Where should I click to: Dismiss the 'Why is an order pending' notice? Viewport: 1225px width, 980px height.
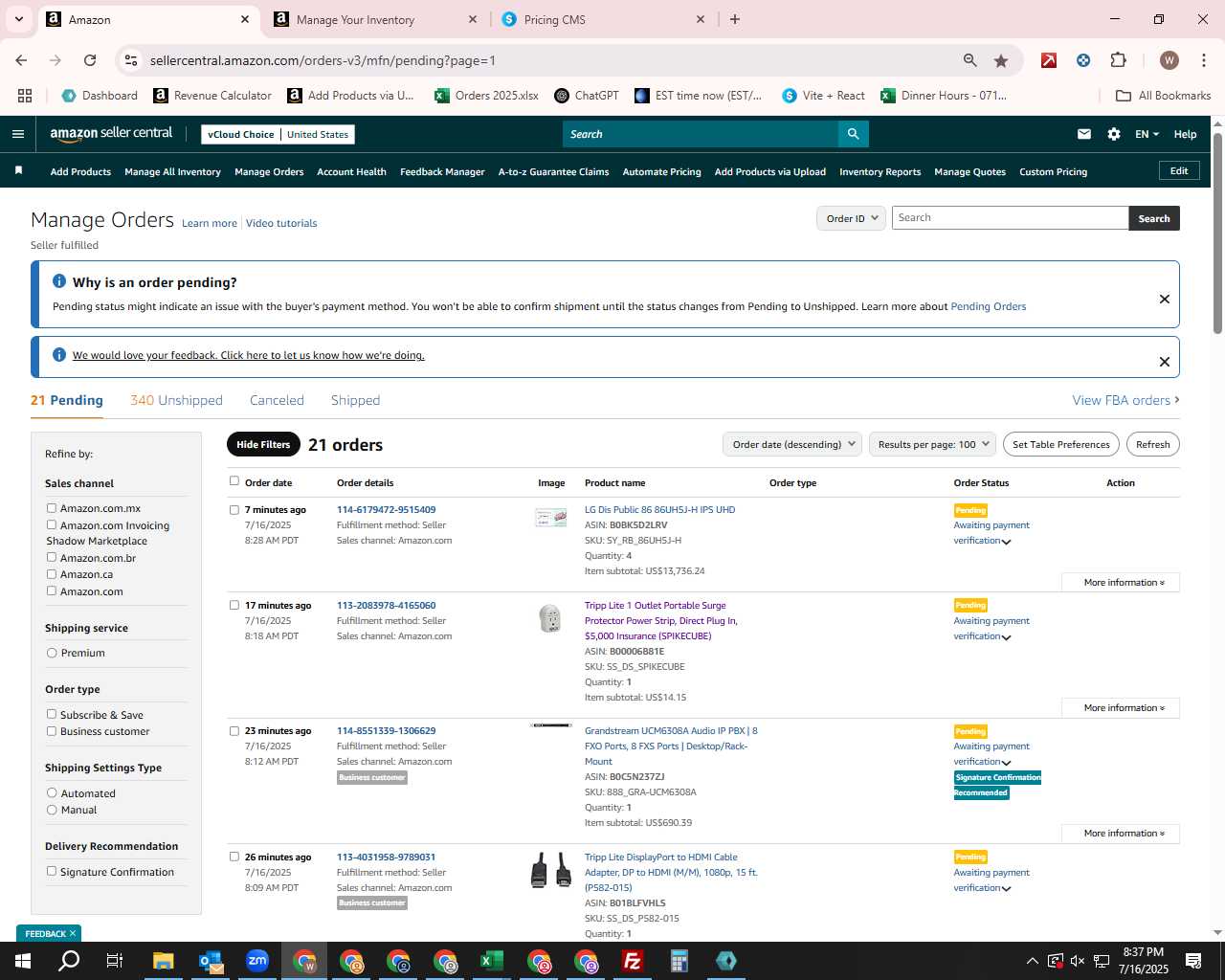pos(1165,299)
